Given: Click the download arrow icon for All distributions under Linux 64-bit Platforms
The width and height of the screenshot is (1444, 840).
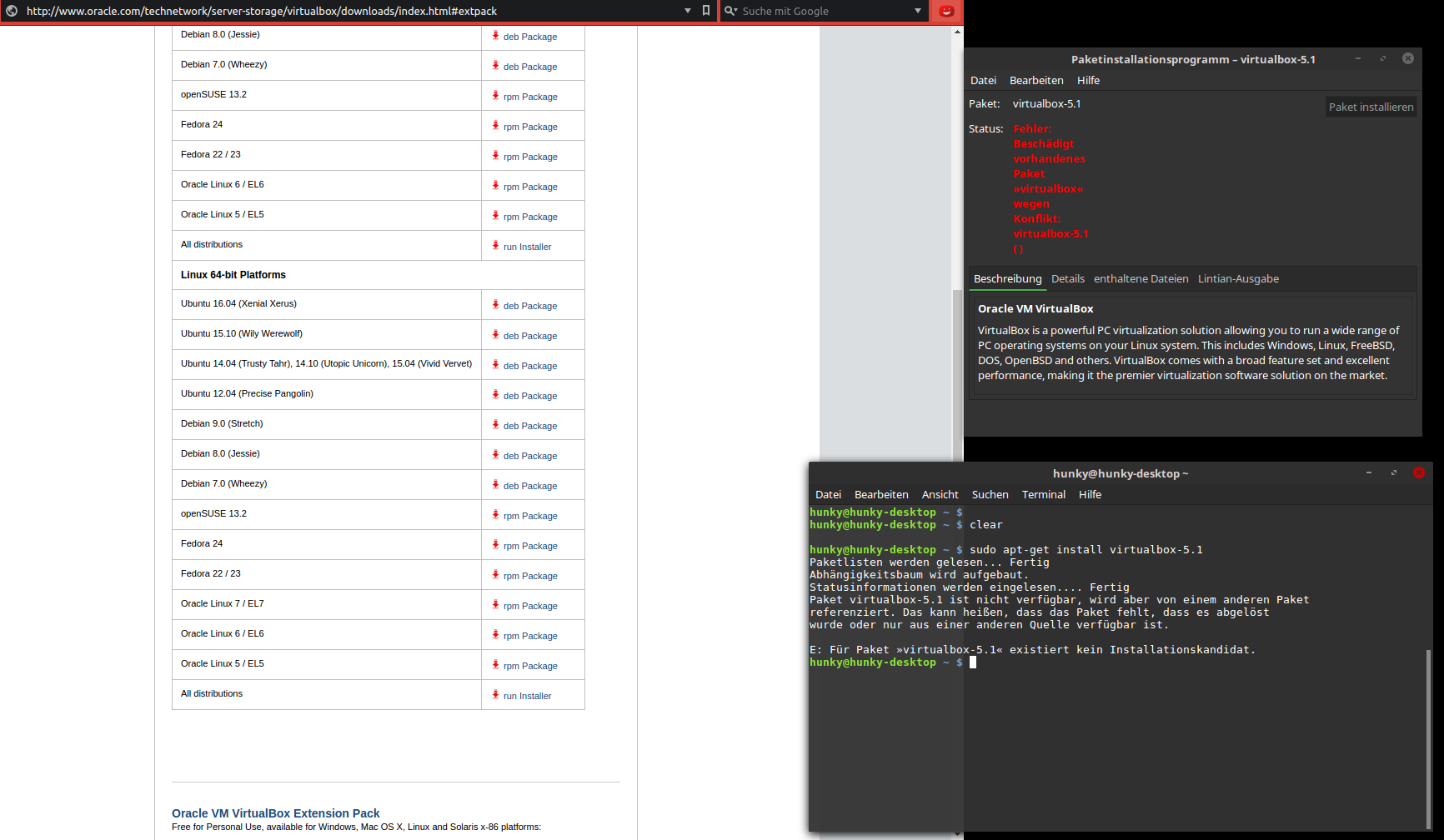Looking at the screenshot, I should point(495,694).
